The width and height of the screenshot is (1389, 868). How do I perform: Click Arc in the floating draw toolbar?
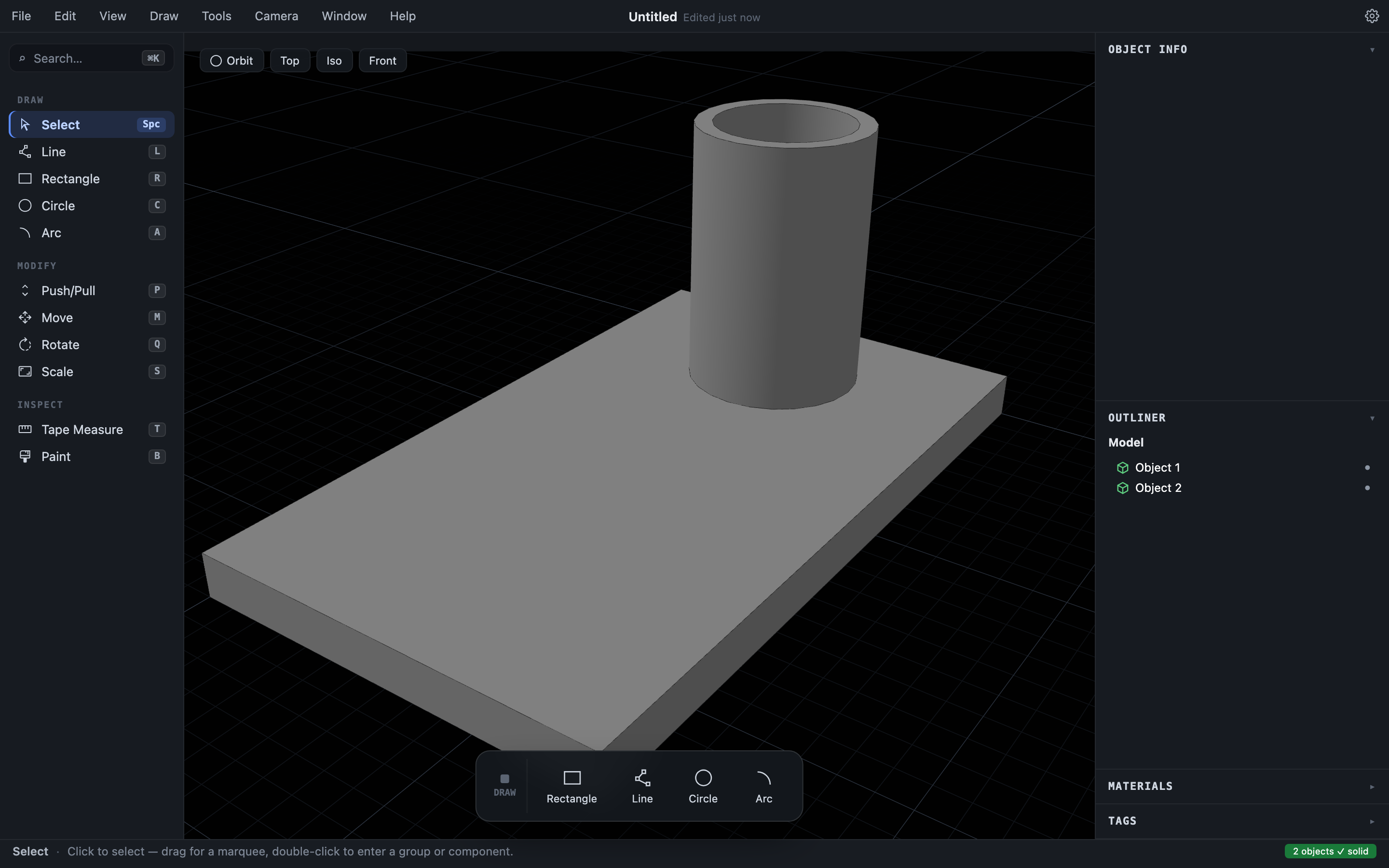coord(764,787)
